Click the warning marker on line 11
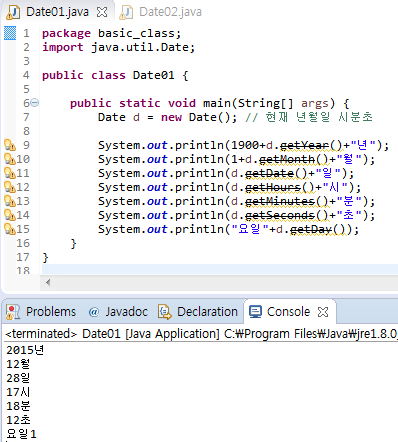The image size is (398, 442). pos(10,173)
